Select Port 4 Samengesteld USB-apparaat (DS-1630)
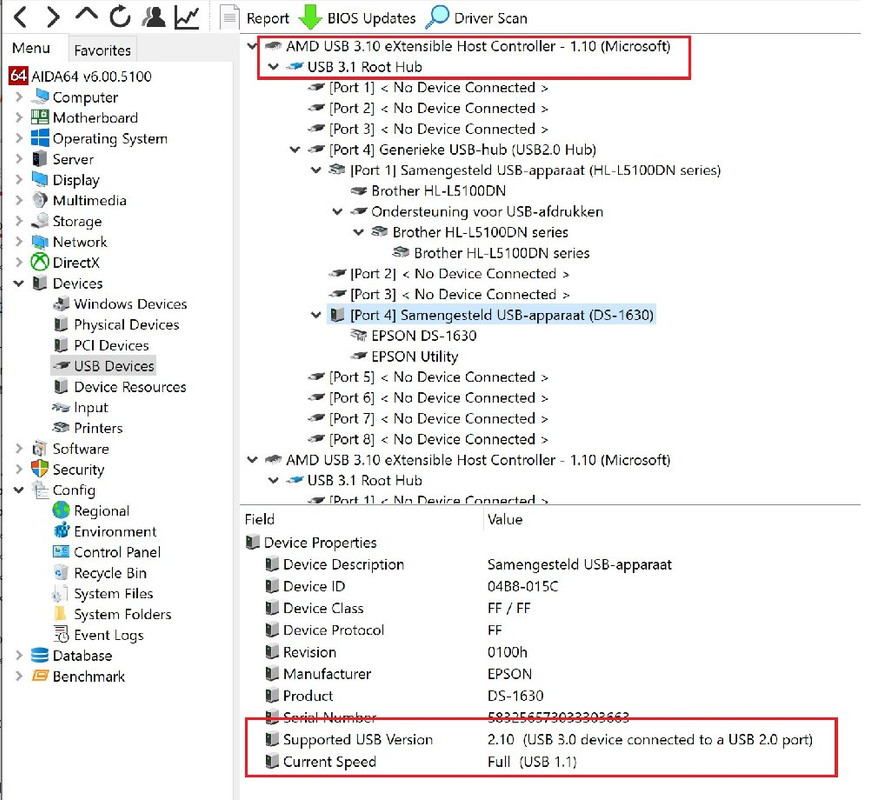Screen dimensions: 890x800 502,315
